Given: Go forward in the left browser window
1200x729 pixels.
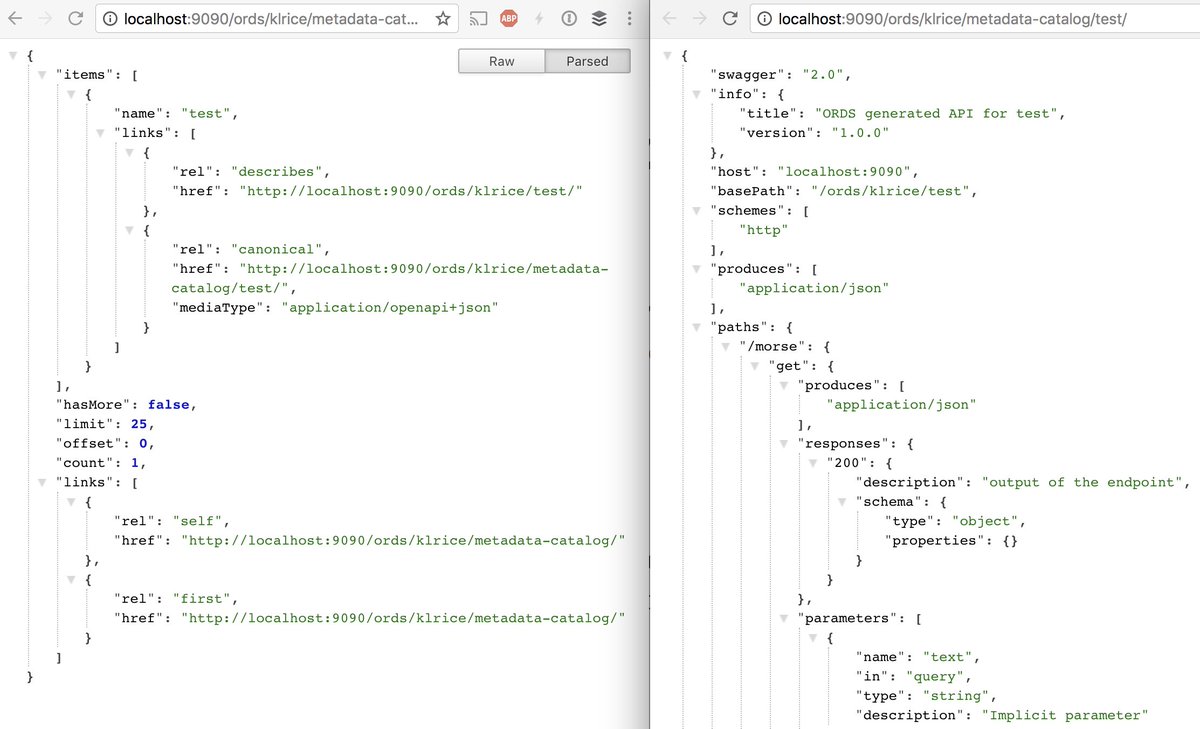Looking at the screenshot, I should click(43, 18).
